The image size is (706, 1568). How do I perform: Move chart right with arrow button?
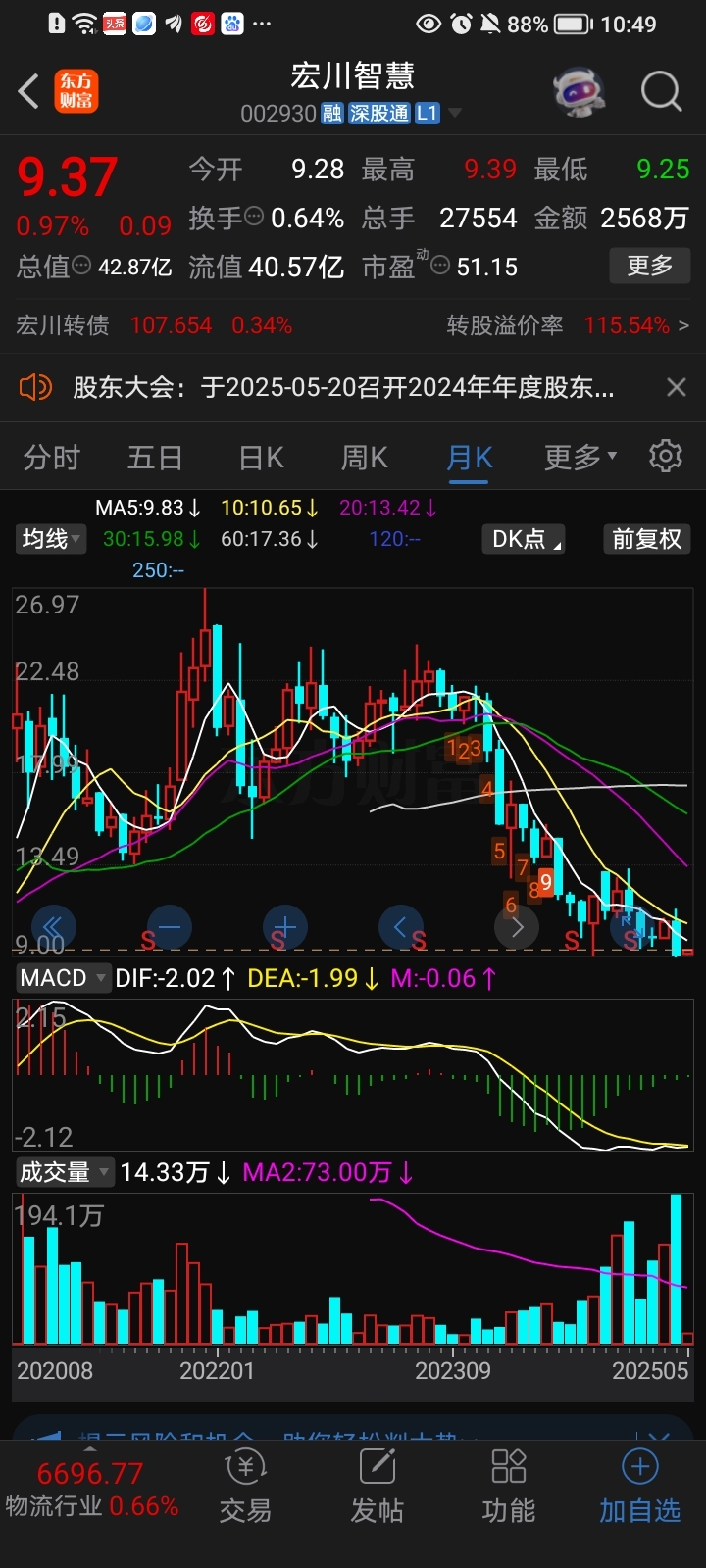(x=517, y=926)
